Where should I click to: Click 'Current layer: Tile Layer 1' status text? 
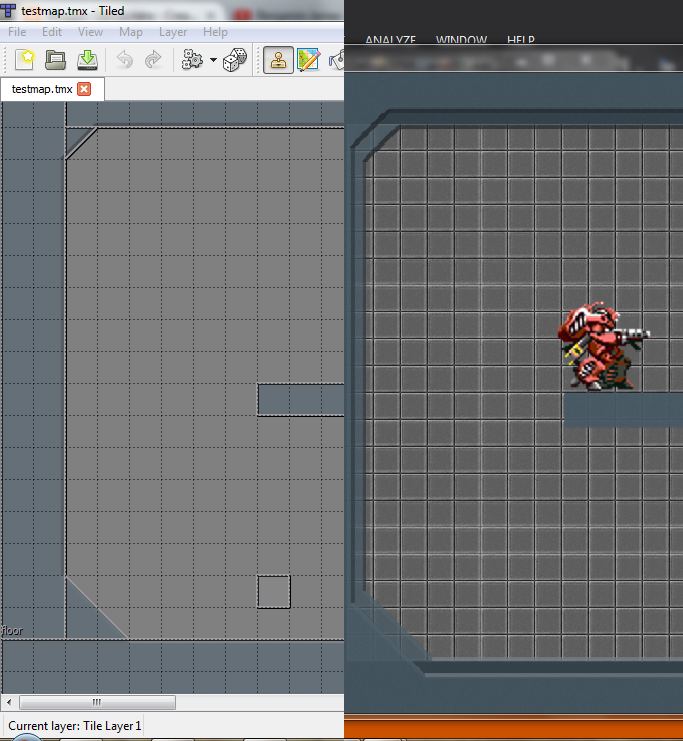tap(74, 726)
